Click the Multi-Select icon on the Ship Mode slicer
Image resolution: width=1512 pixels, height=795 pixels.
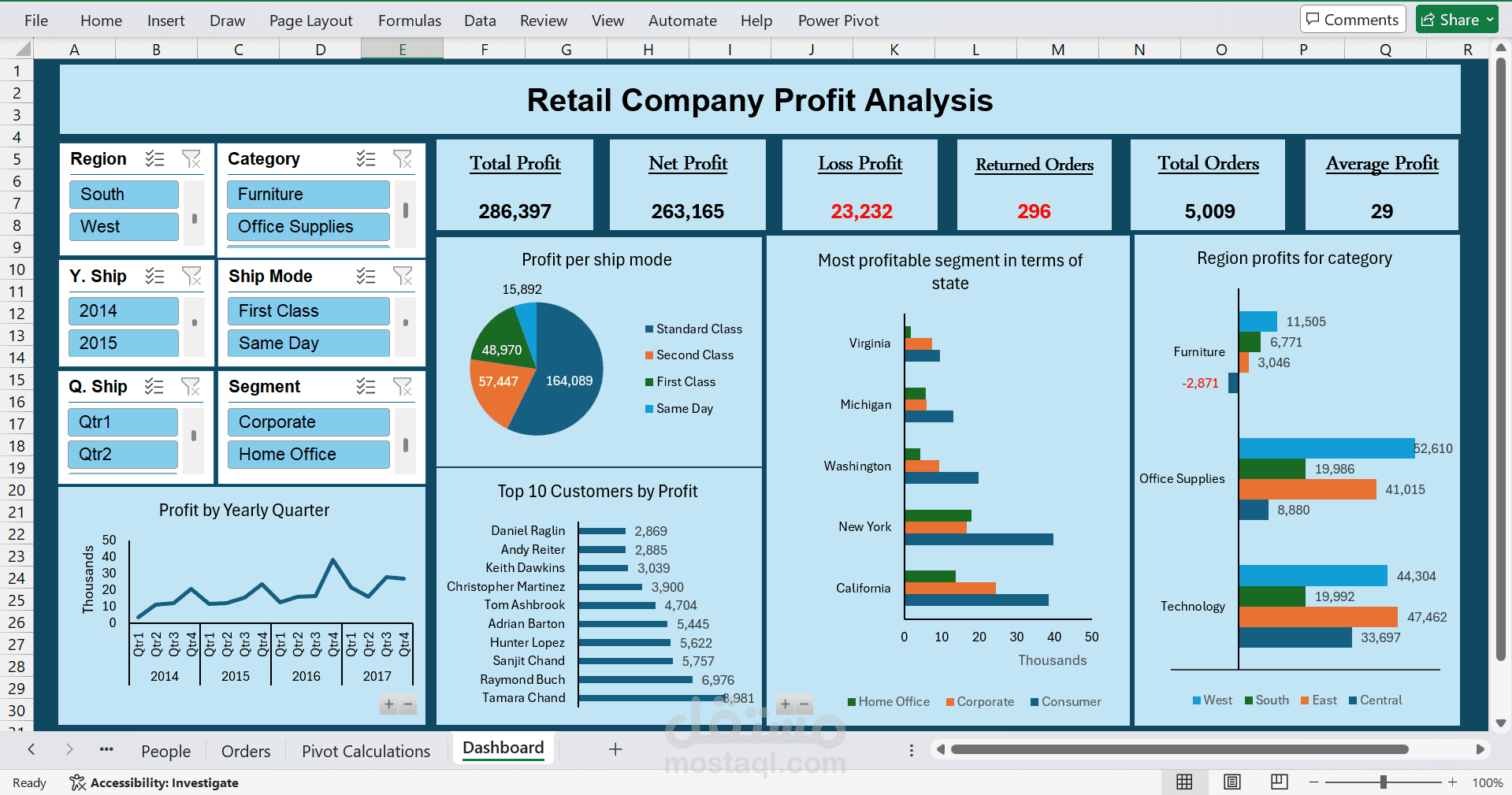(366, 276)
